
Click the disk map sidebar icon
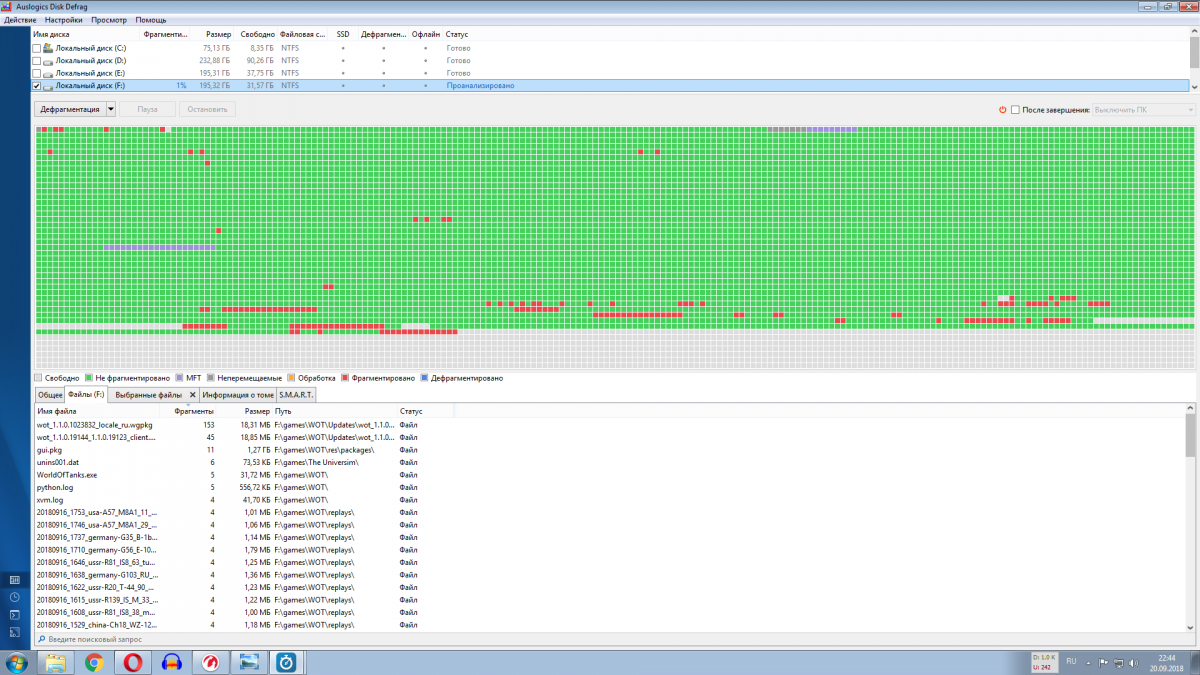pos(14,580)
